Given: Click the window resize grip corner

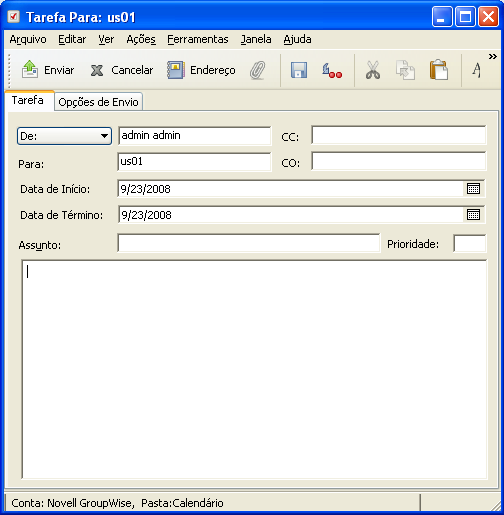Looking at the screenshot, I should coord(497,505).
